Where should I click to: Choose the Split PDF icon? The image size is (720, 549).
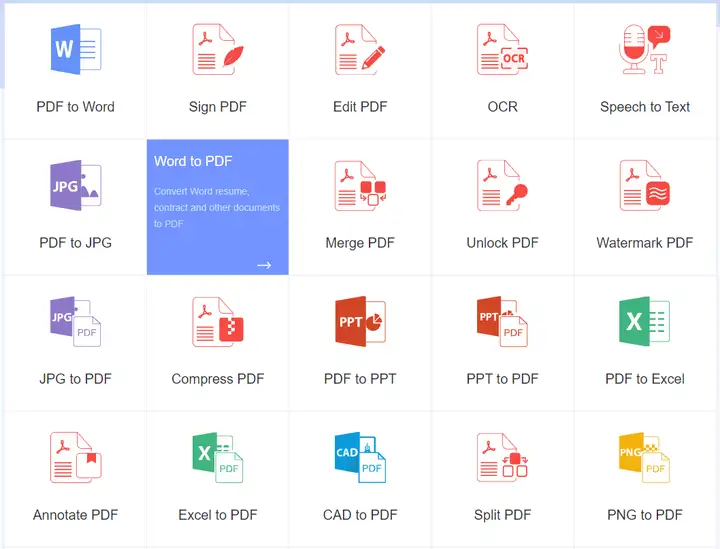pos(503,457)
